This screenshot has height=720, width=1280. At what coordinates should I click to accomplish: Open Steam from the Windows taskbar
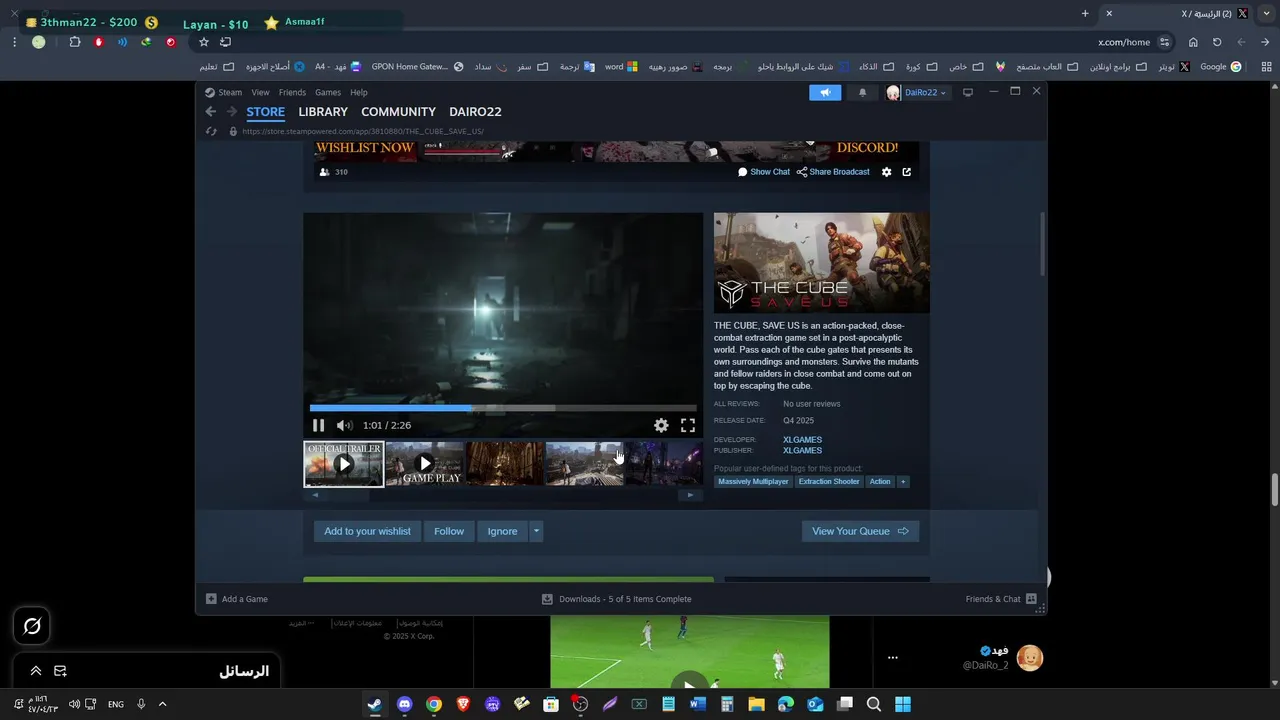click(374, 704)
